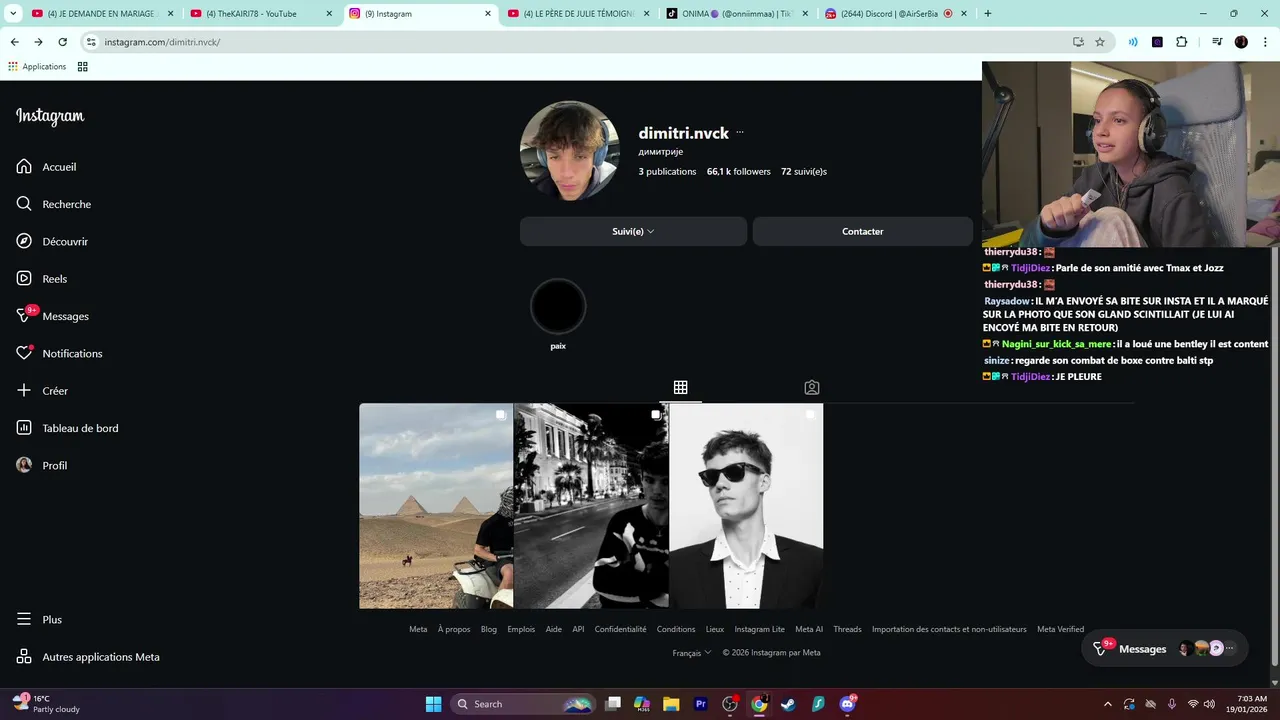The height and width of the screenshot is (720, 1280).
Task: Go forward in browser history
Action: 38,42
